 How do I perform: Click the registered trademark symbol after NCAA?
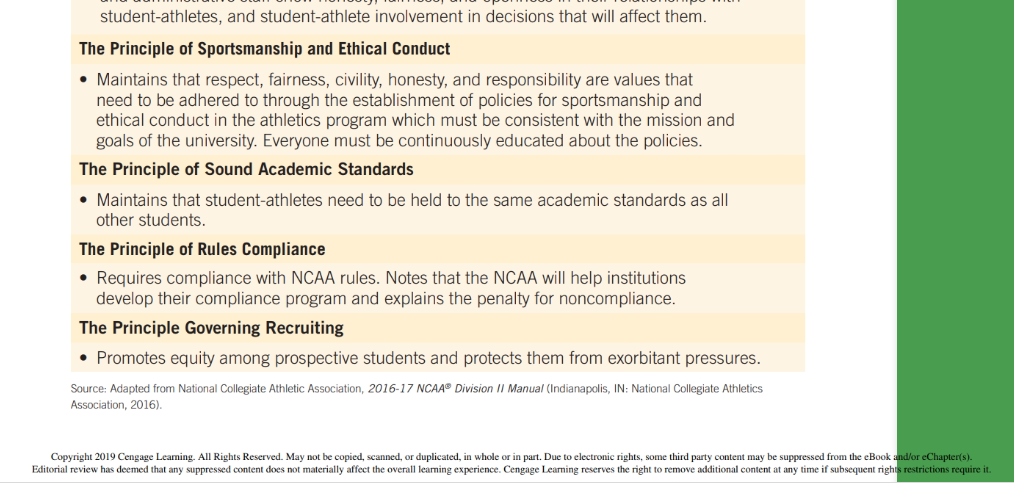coord(448,386)
